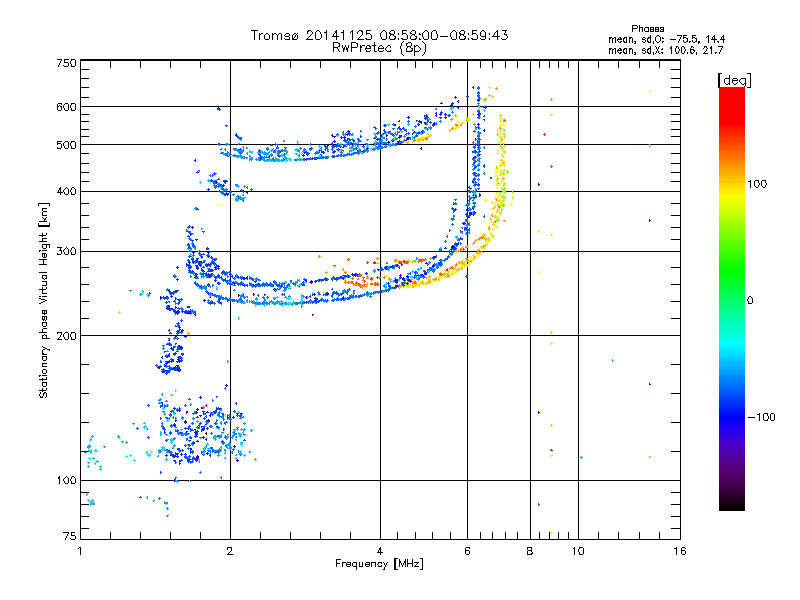The image size is (800, 600).
Task: Click the x-axis tick label '10'
Action: (x=578, y=551)
